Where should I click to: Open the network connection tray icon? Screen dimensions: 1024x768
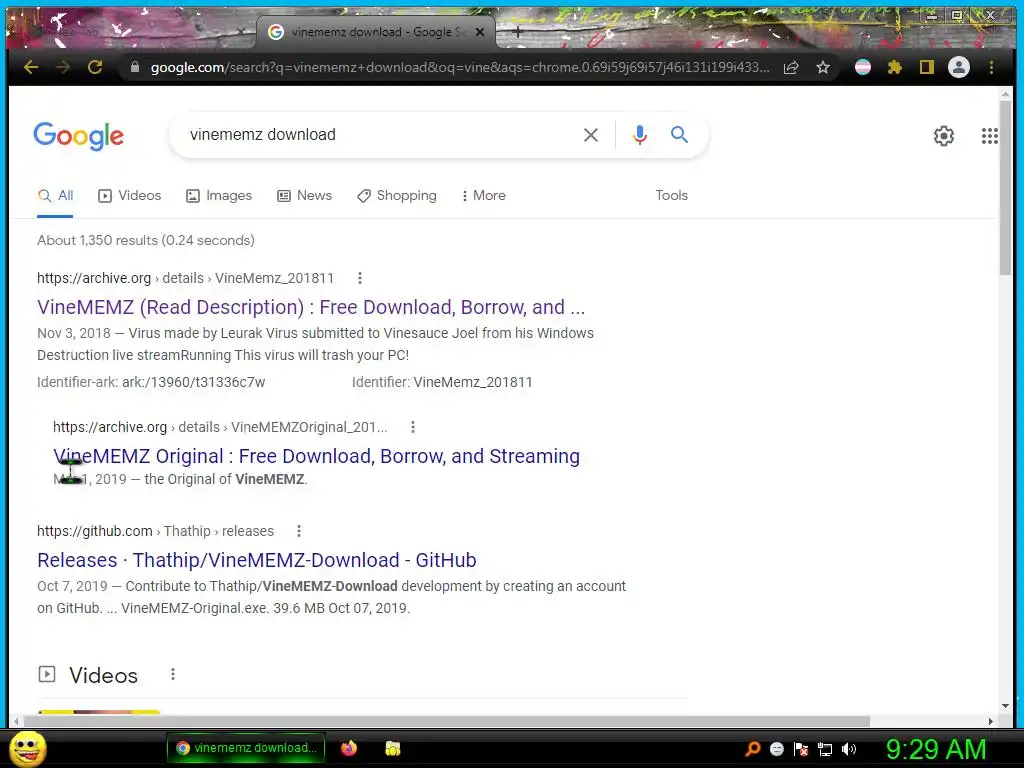click(825, 749)
